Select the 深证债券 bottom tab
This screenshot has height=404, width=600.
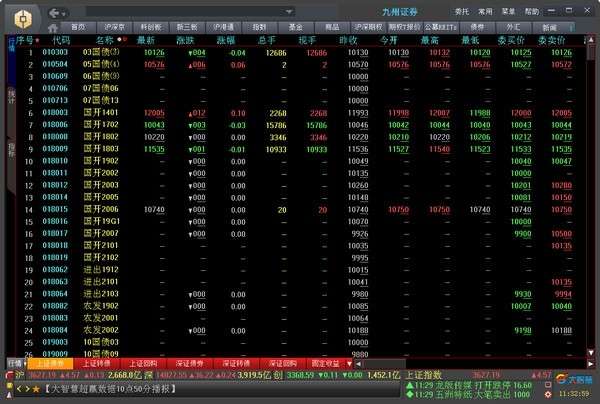(x=189, y=363)
